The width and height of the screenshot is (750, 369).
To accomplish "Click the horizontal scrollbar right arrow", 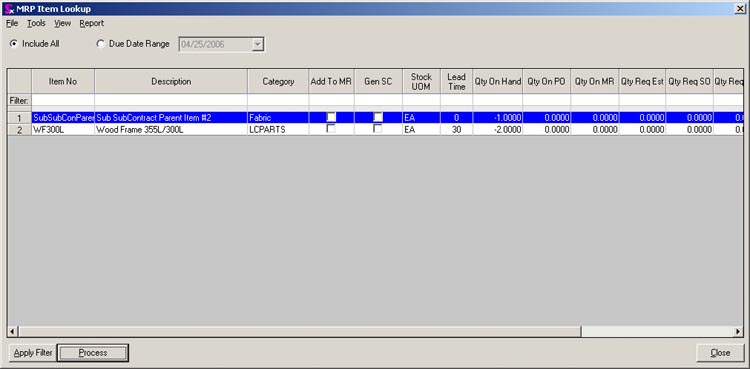I will pyautogui.click(x=738, y=331).
